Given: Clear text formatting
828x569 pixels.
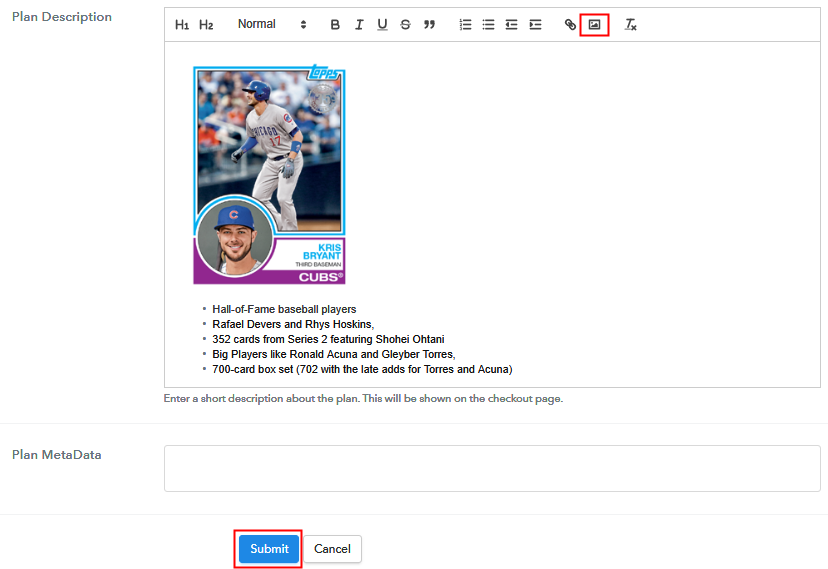Looking at the screenshot, I should [x=631, y=25].
